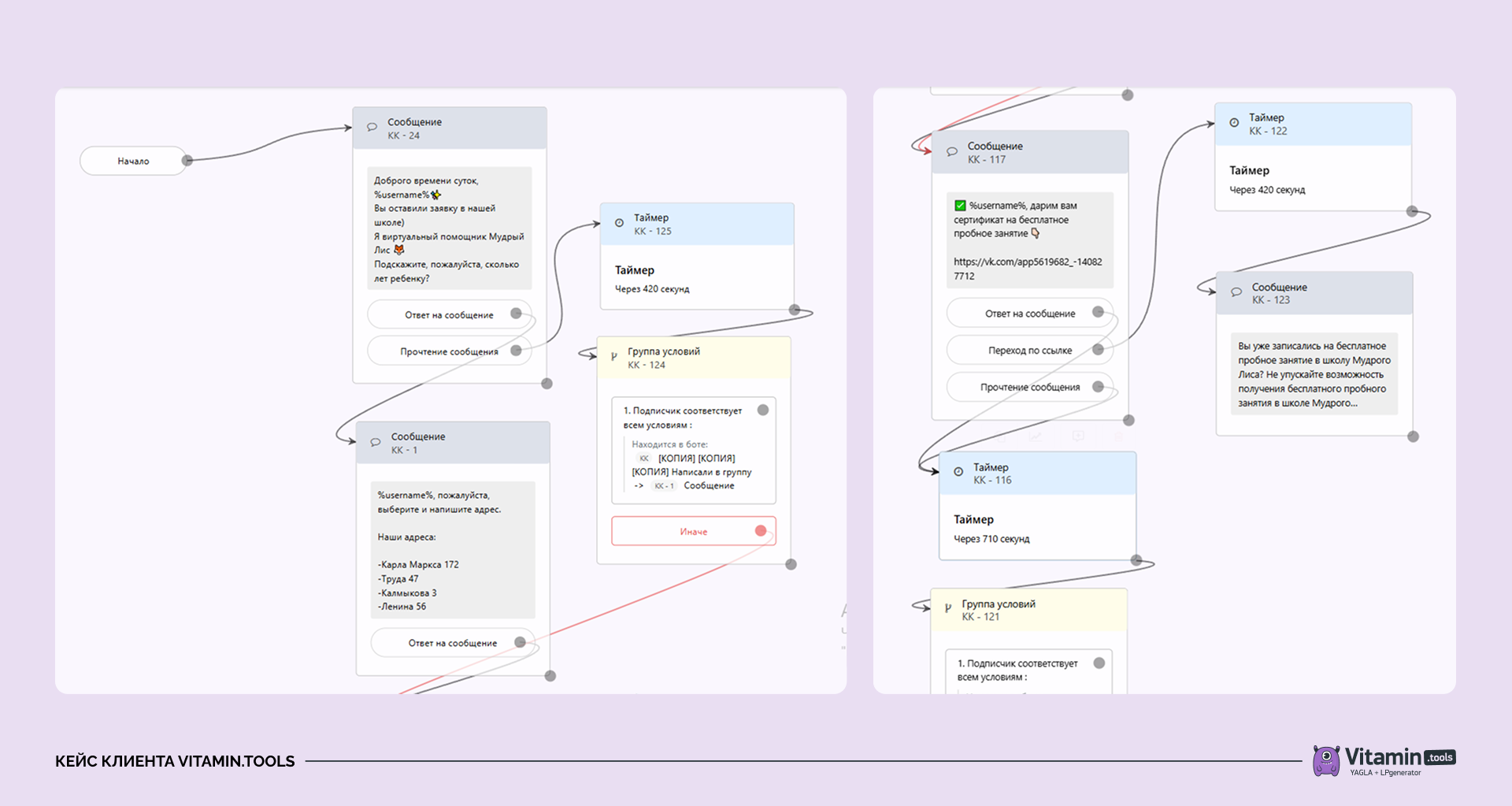Click the clock icon on Таймер KK - 122

point(1234,123)
